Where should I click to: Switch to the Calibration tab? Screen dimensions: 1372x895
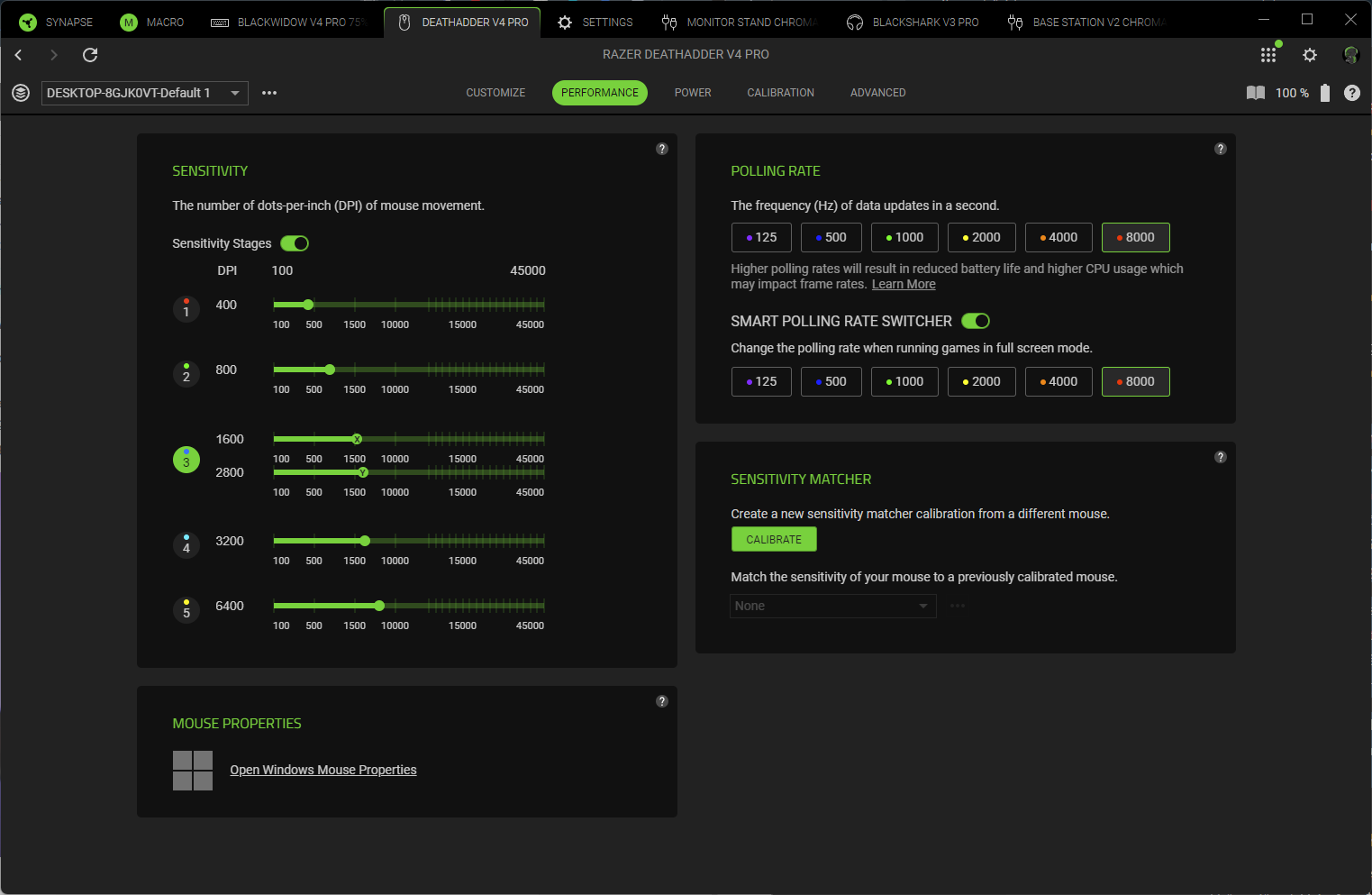click(780, 93)
